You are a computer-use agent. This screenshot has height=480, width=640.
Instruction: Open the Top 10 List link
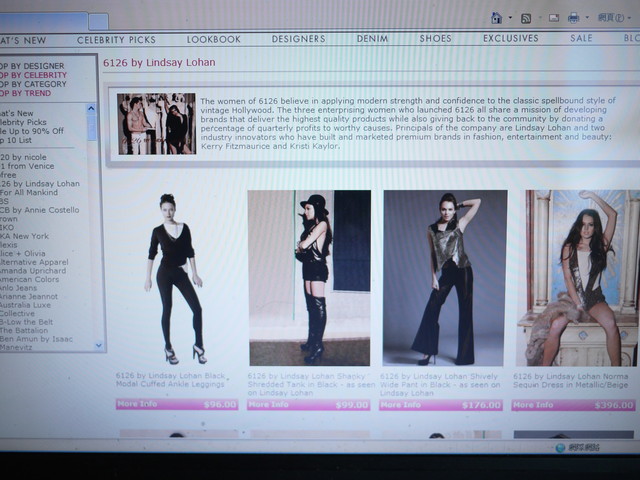pos(16,140)
